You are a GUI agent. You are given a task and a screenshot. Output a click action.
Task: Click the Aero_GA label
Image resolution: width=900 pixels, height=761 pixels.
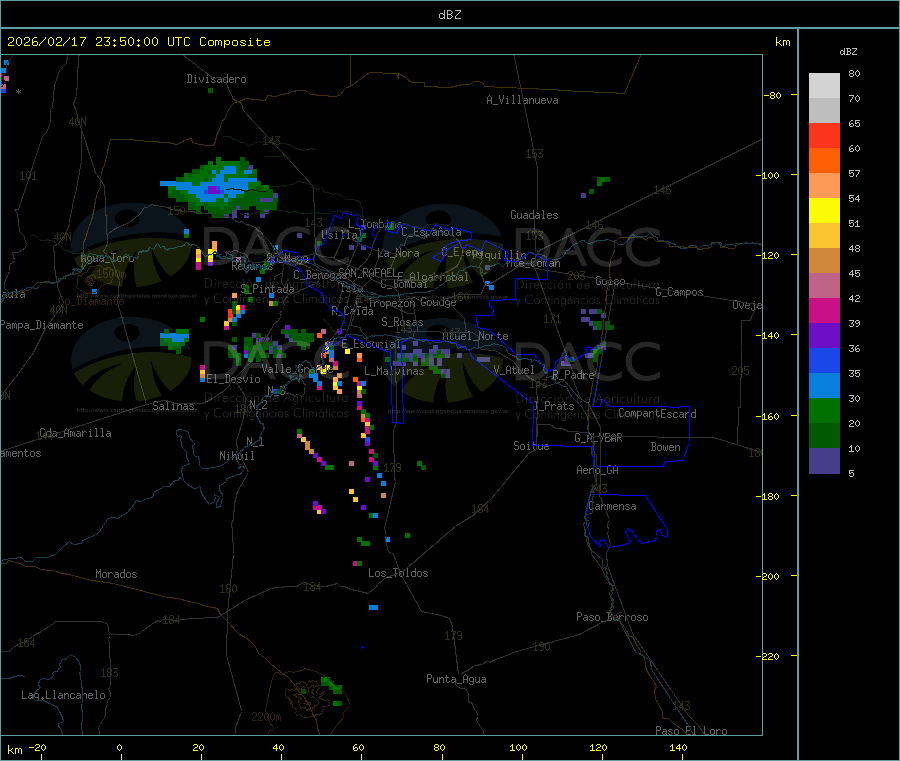(598, 470)
